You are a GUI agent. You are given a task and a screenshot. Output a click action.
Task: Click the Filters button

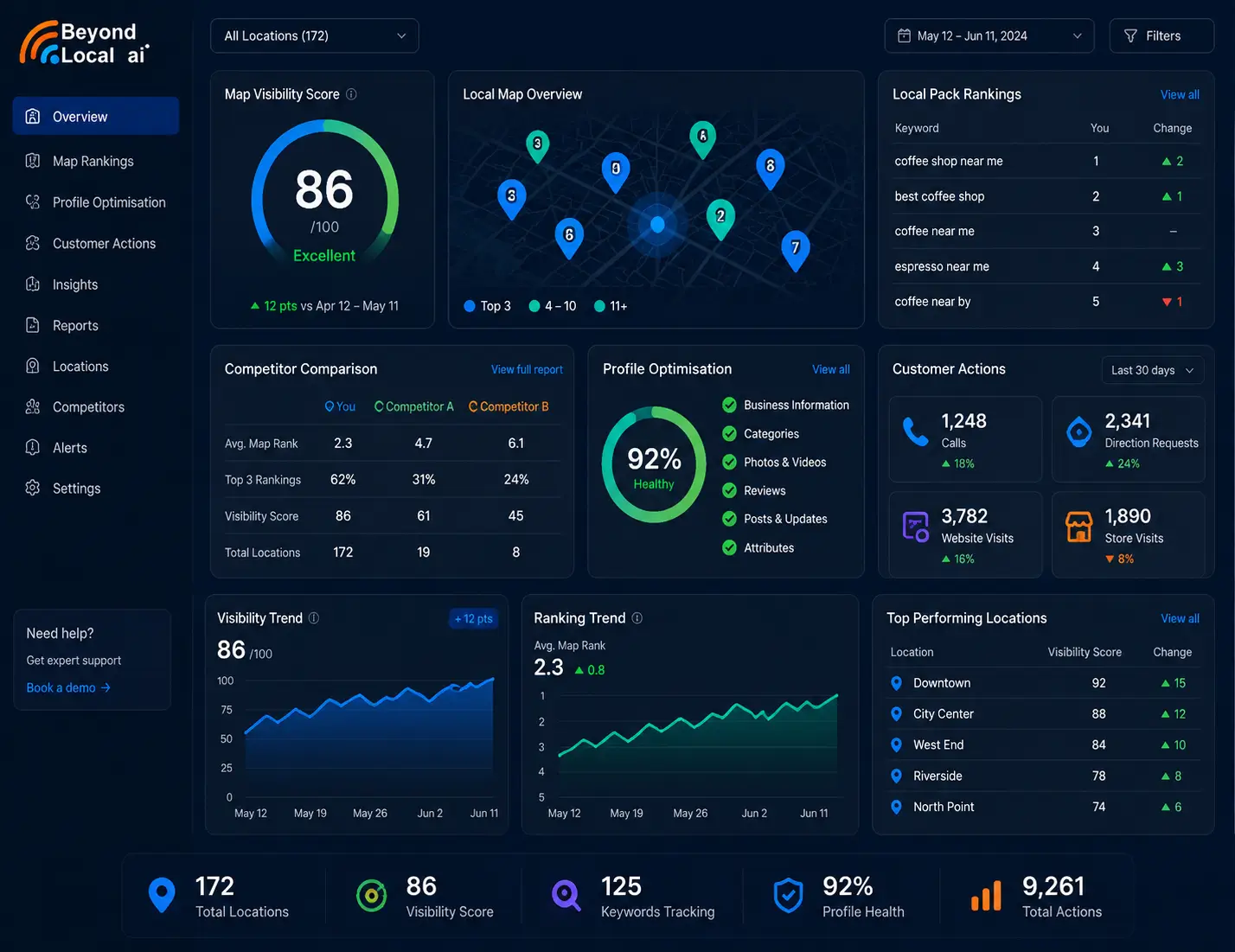click(x=1161, y=35)
